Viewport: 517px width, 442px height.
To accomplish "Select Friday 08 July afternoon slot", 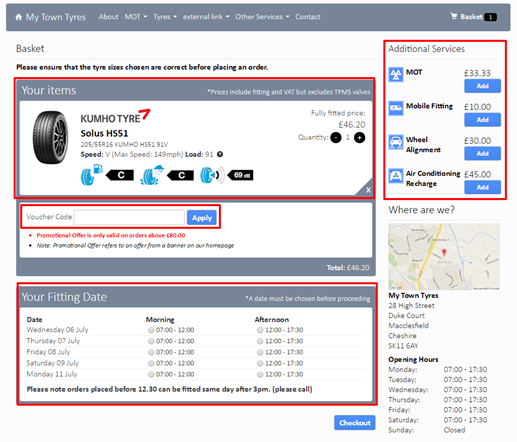I will pos(260,352).
